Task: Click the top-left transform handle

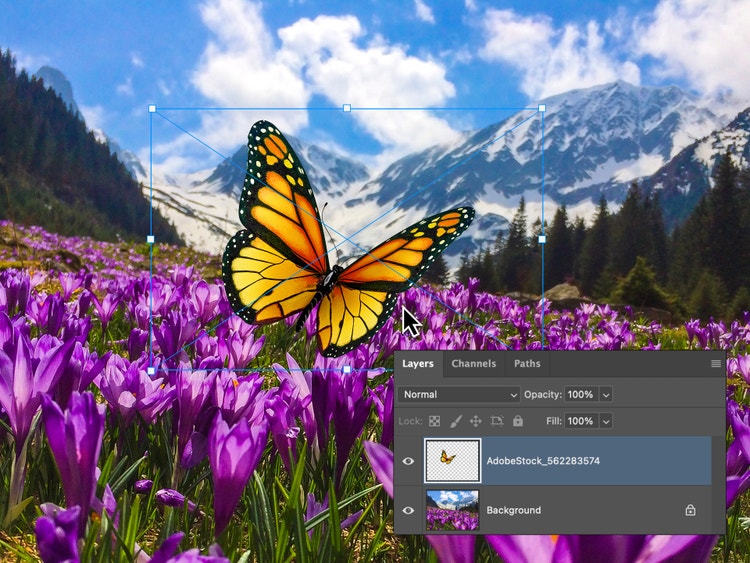Action: pos(152,109)
